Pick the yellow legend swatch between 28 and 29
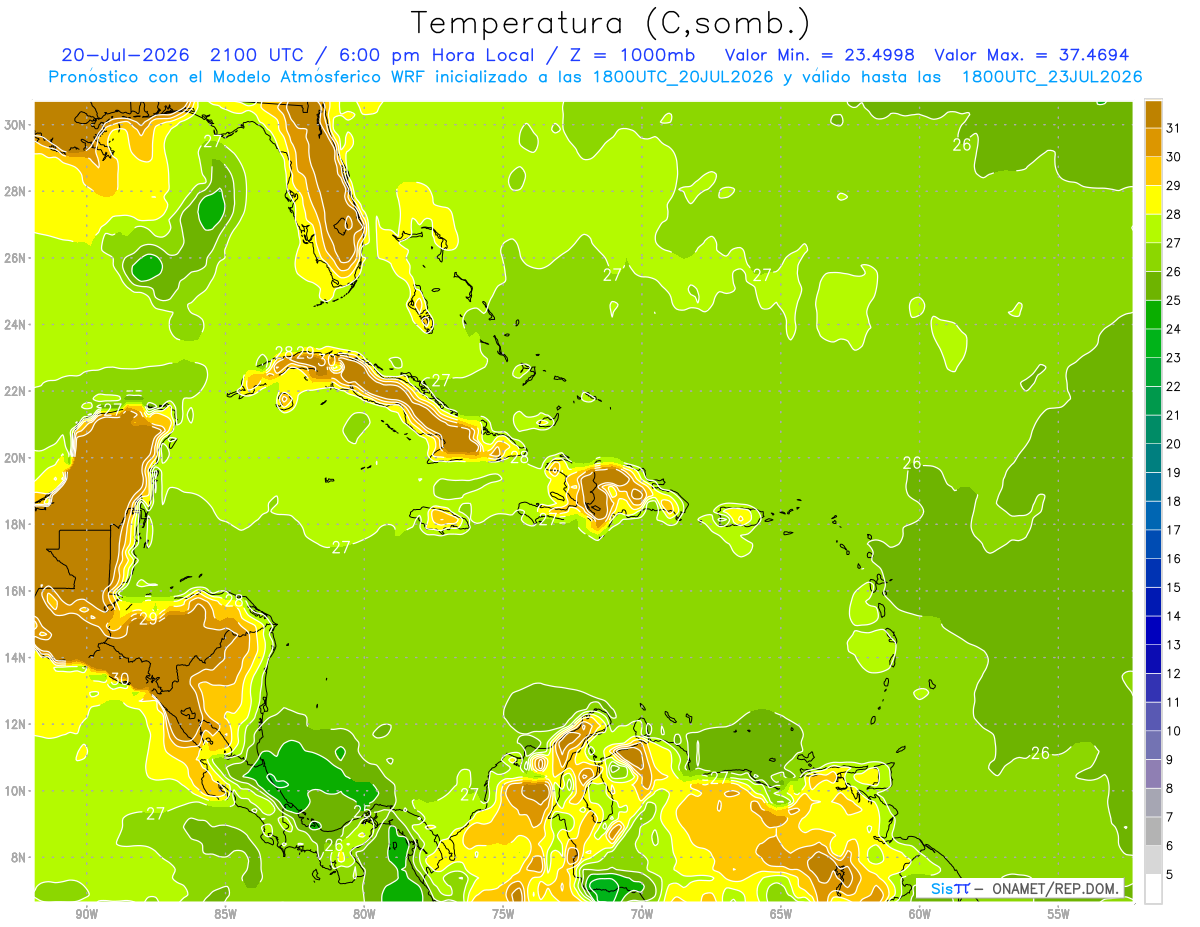This screenshot has height=927, width=1200. point(1153,199)
